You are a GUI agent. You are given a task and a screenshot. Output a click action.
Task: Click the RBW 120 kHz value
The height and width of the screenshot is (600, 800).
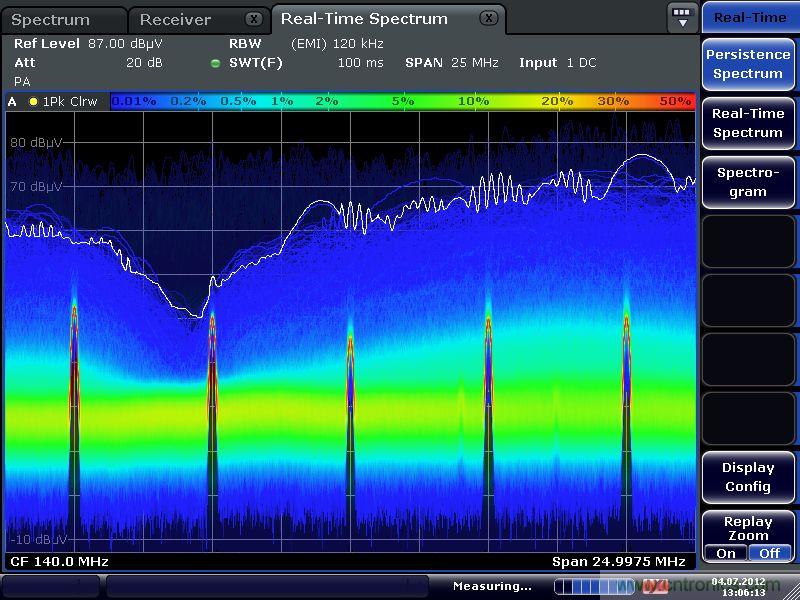pos(337,44)
